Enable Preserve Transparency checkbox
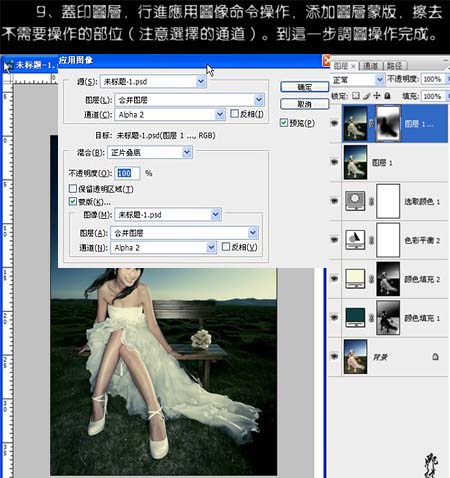 click(73, 189)
